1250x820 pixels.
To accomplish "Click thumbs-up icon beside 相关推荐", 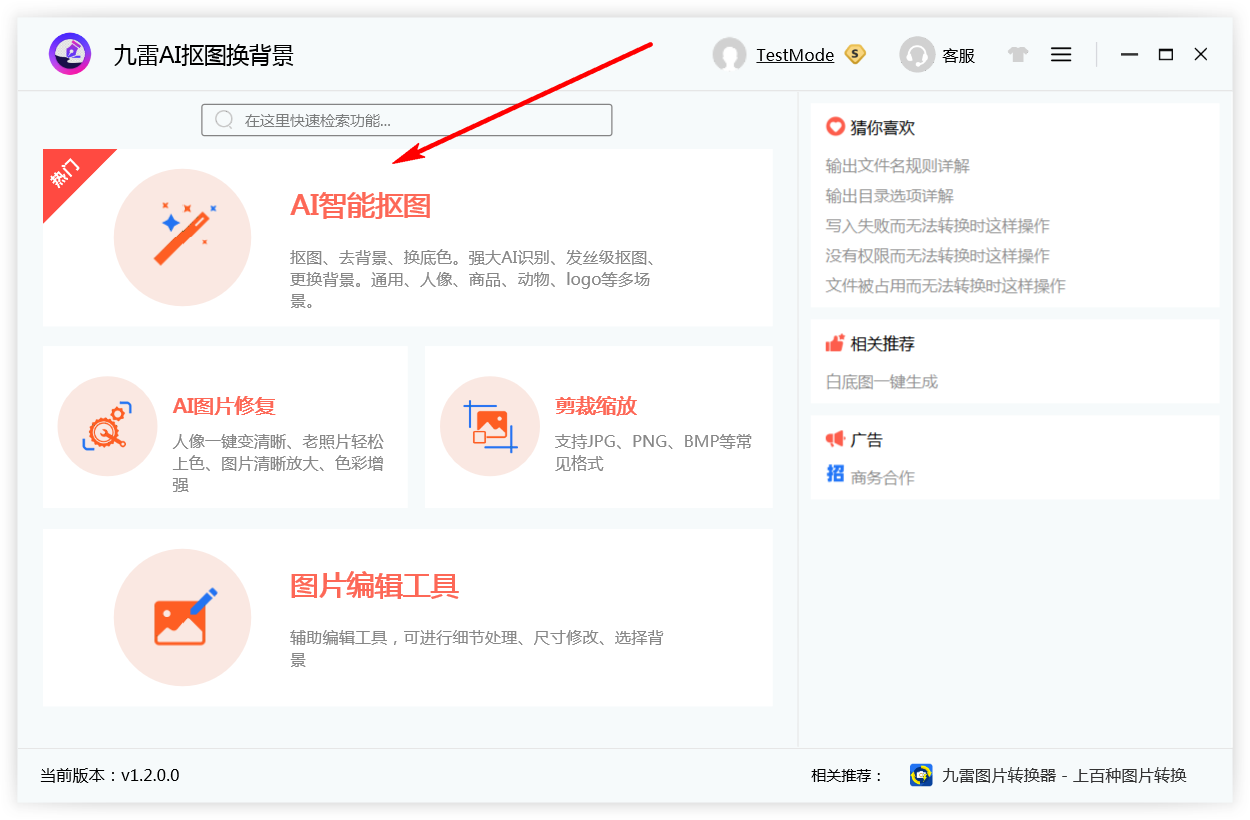I will (835, 343).
